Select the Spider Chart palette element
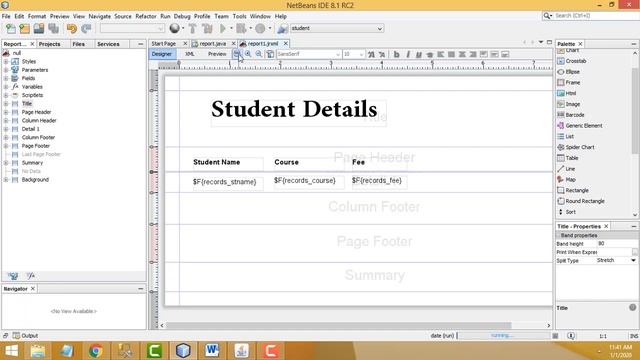This screenshot has width=640, height=360. pos(580,147)
